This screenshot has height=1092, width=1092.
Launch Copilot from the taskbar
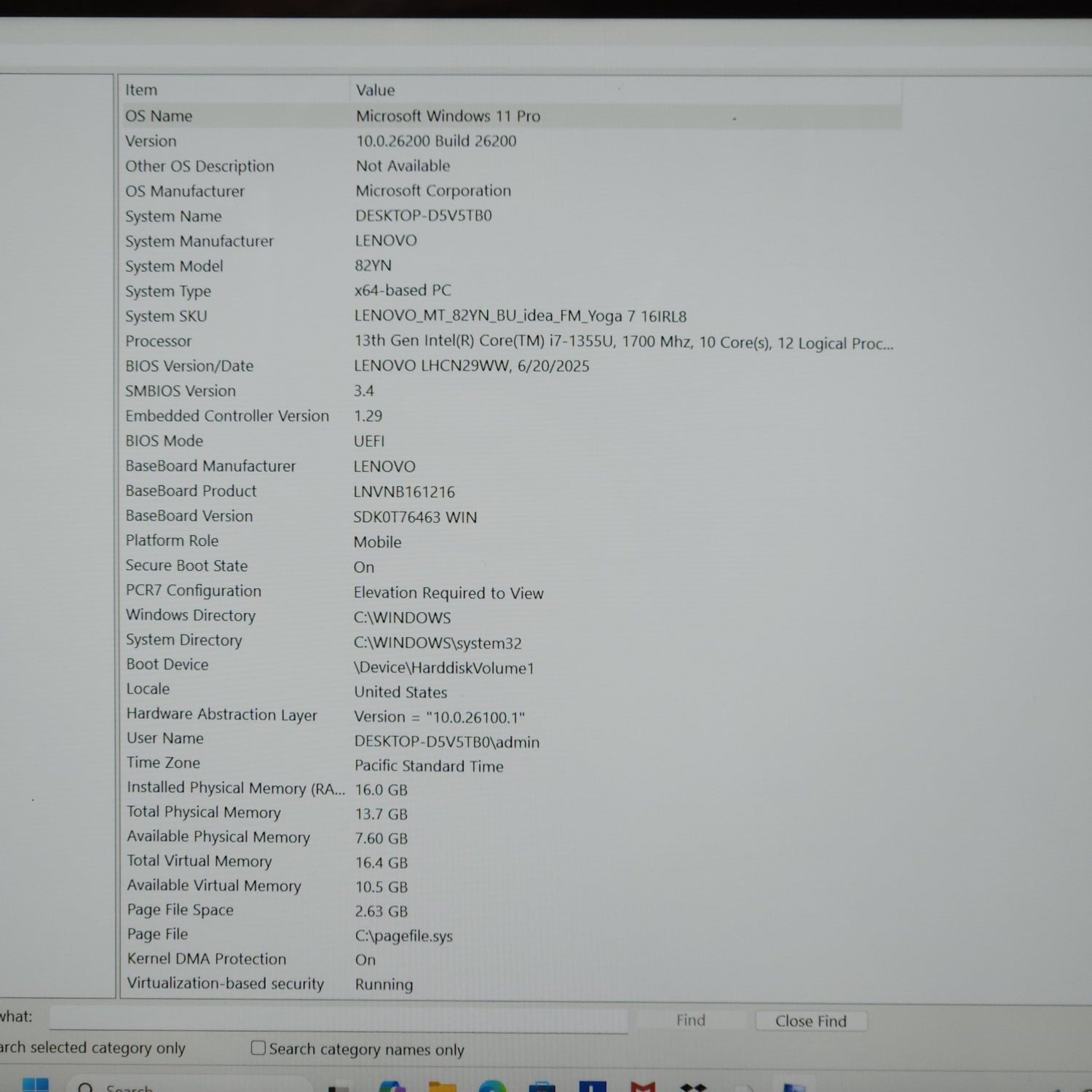tap(392, 1087)
